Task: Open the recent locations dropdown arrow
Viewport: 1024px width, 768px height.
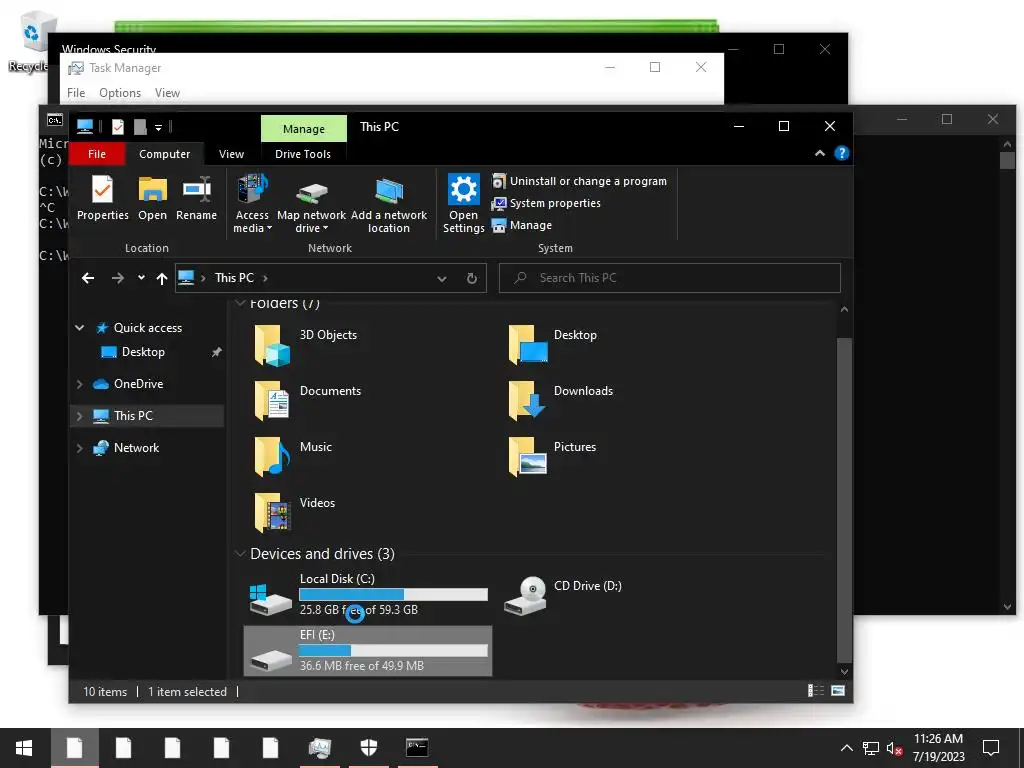Action: click(141, 278)
